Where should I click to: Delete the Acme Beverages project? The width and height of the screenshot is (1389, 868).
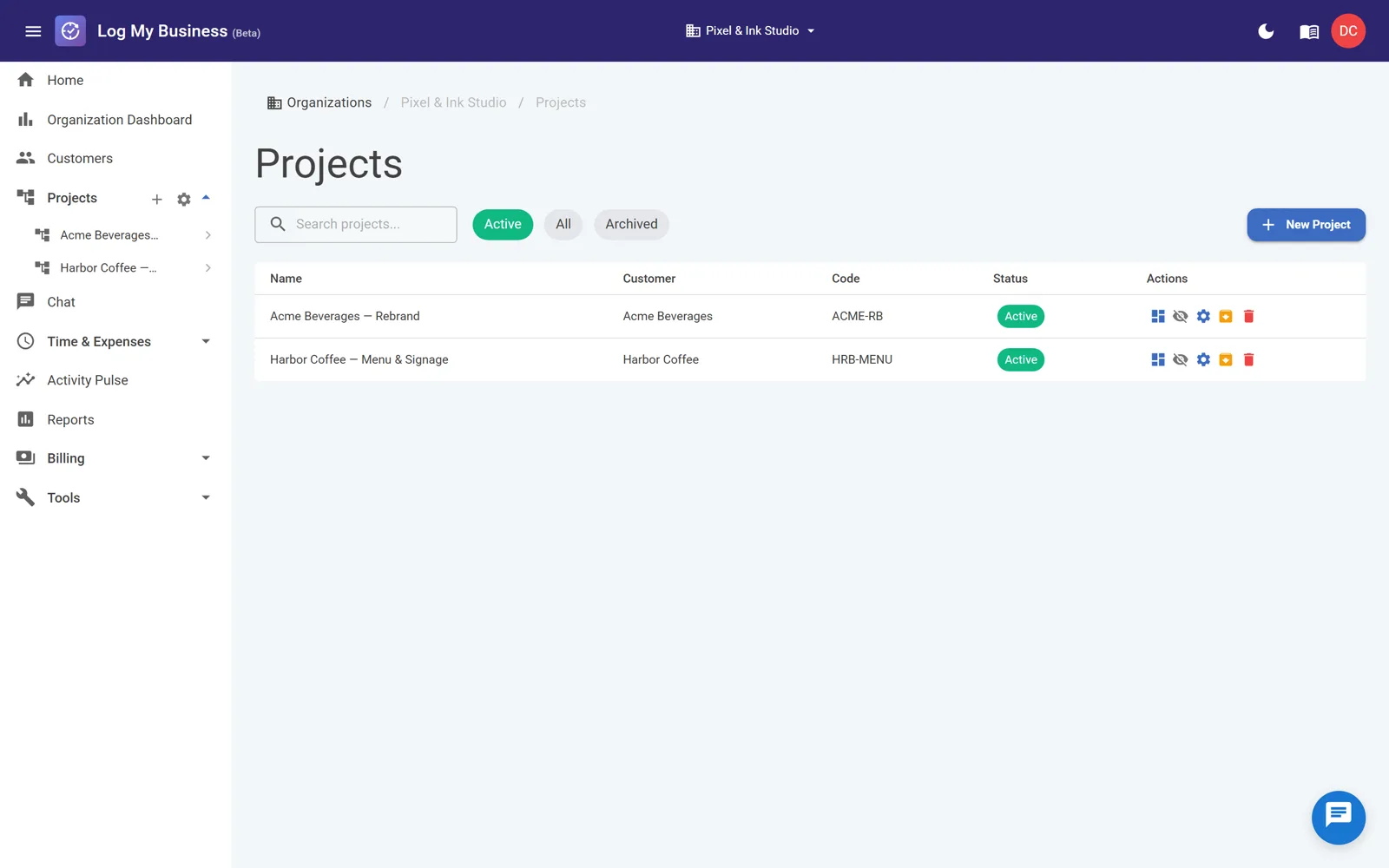tap(1248, 316)
